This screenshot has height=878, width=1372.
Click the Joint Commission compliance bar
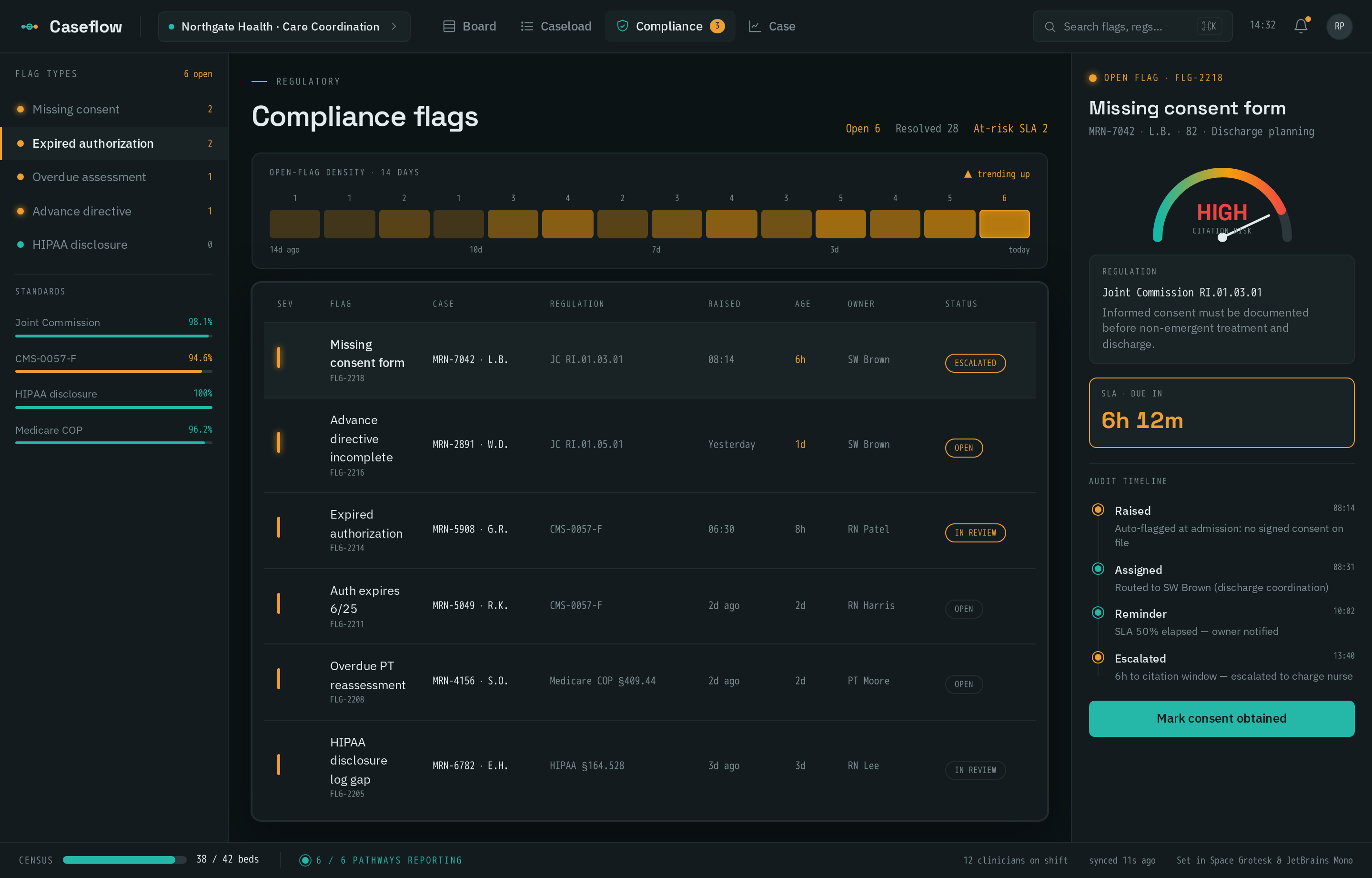point(113,336)
